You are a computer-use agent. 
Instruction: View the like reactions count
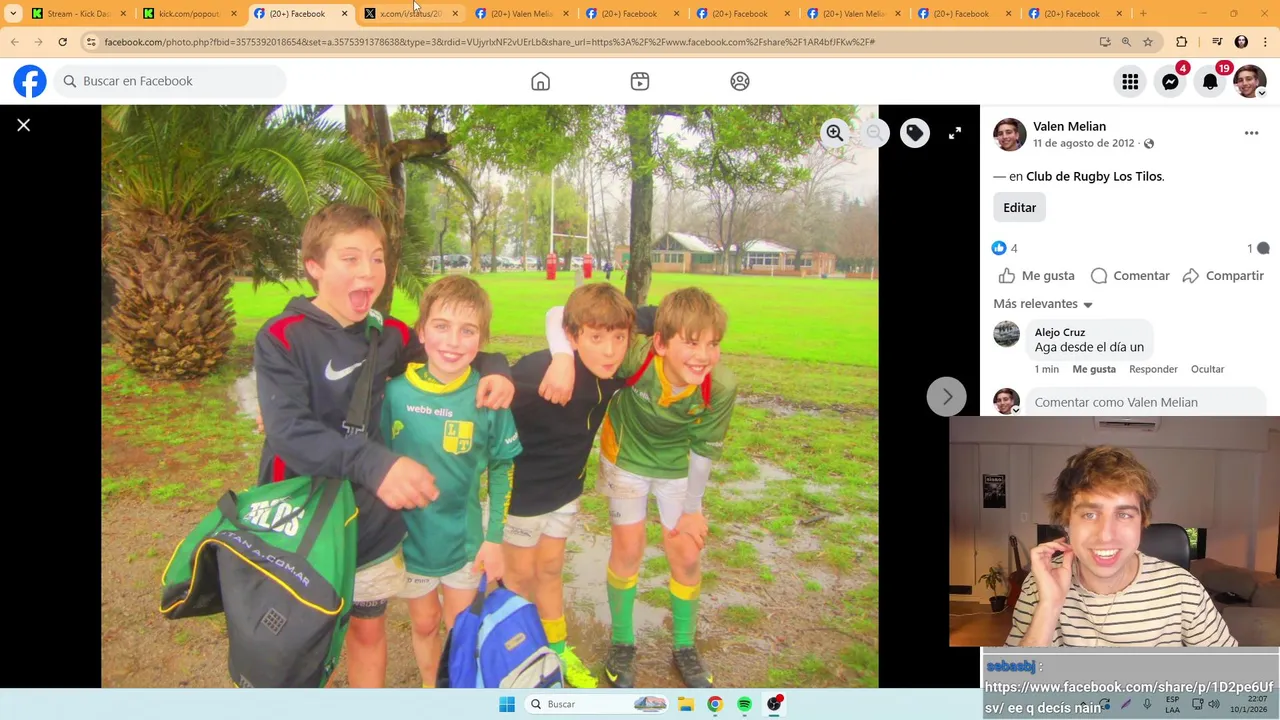tap(1004, 248)
